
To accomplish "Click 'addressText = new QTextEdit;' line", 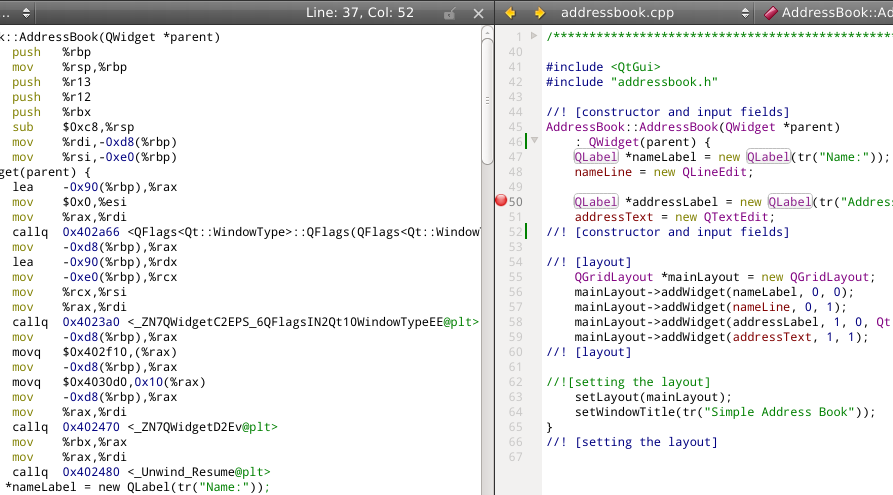I will (x=674, y=217).
